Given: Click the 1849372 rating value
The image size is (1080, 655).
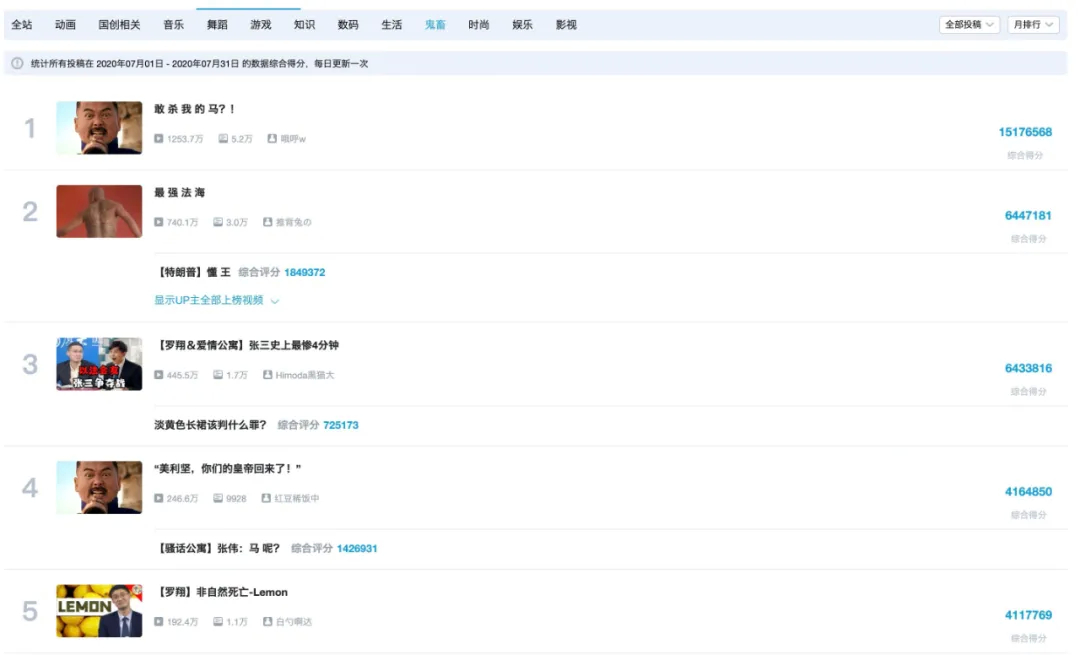Looking at the screenshot, I should [304, 272].
